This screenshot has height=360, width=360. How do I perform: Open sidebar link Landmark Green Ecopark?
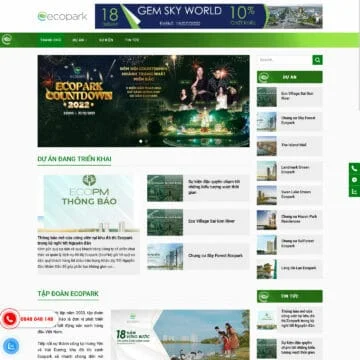295,170
